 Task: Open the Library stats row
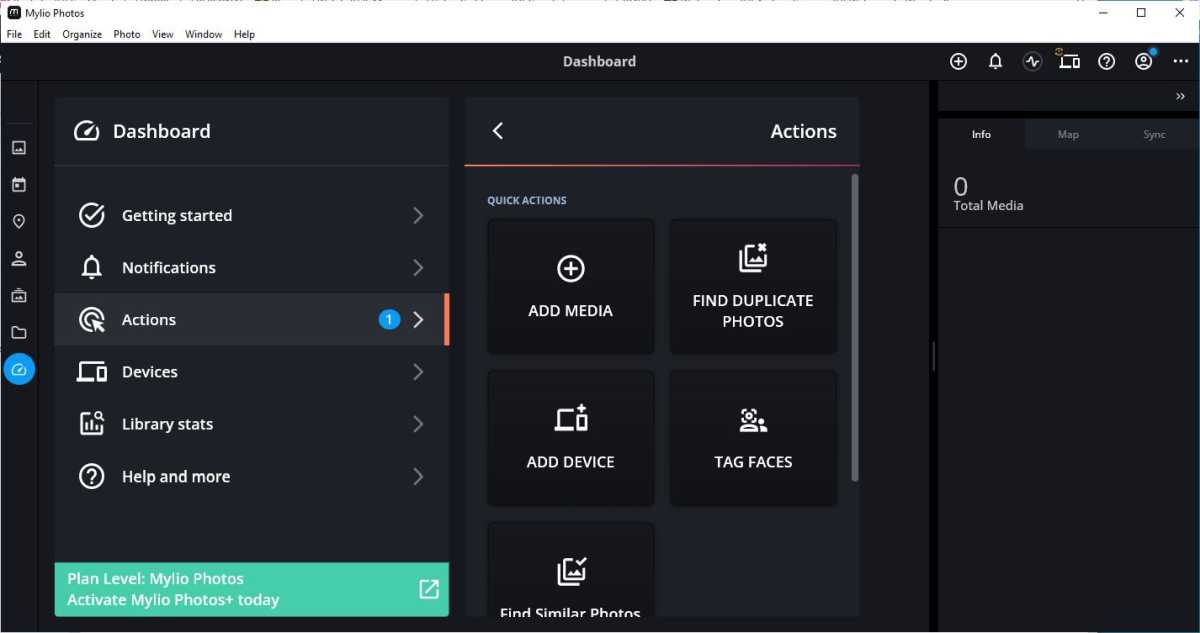(x=251, y=424)
